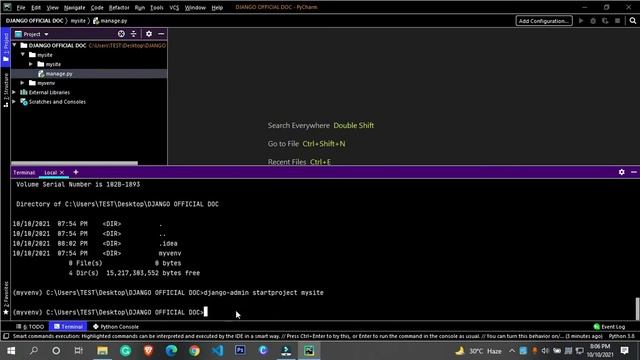Expand External Libraries node
Image resolution: width=640 pixels, height=360 pixels.
(x=15, y=92)
